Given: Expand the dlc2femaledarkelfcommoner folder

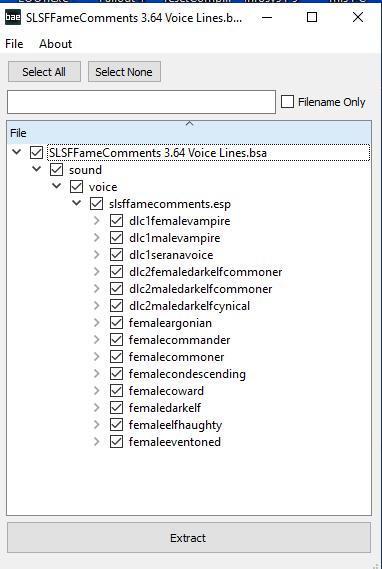Looking at the screenshot, I should coord(96,272).
